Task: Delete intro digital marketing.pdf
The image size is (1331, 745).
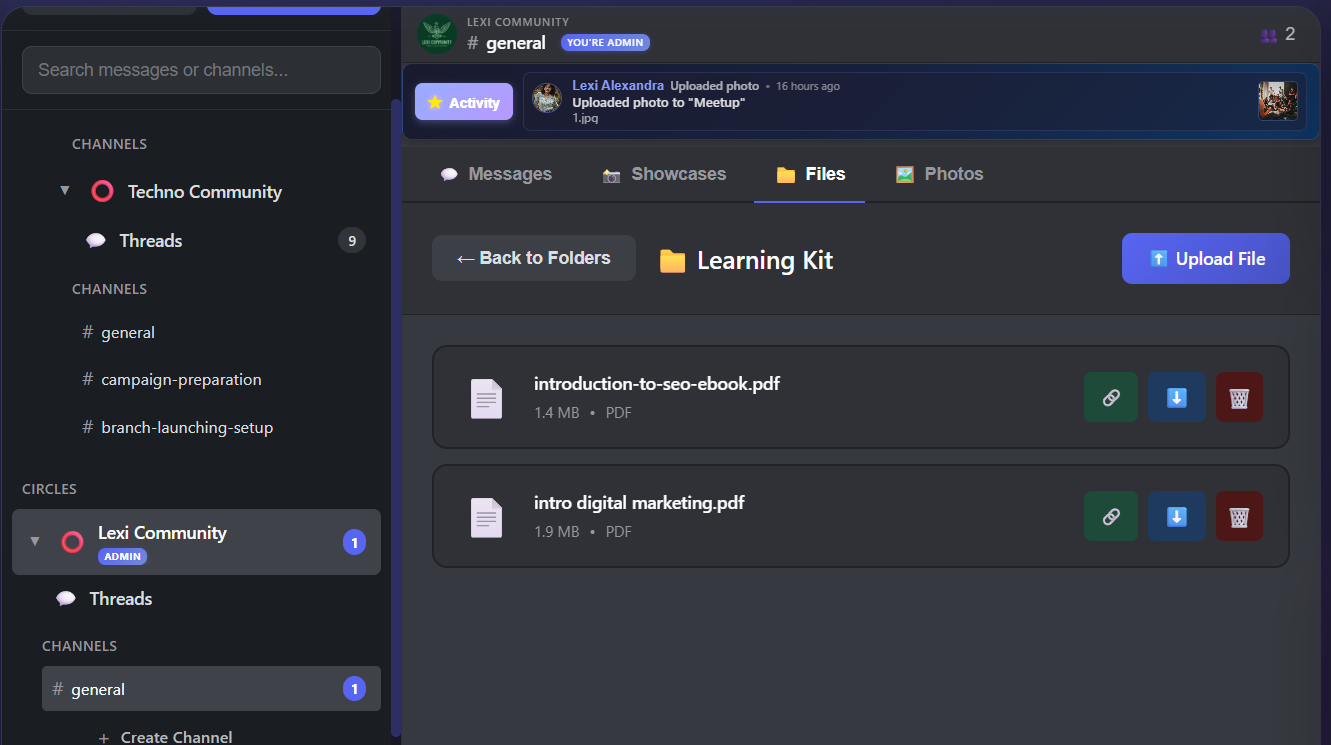Action: (x=1239, y=516)
